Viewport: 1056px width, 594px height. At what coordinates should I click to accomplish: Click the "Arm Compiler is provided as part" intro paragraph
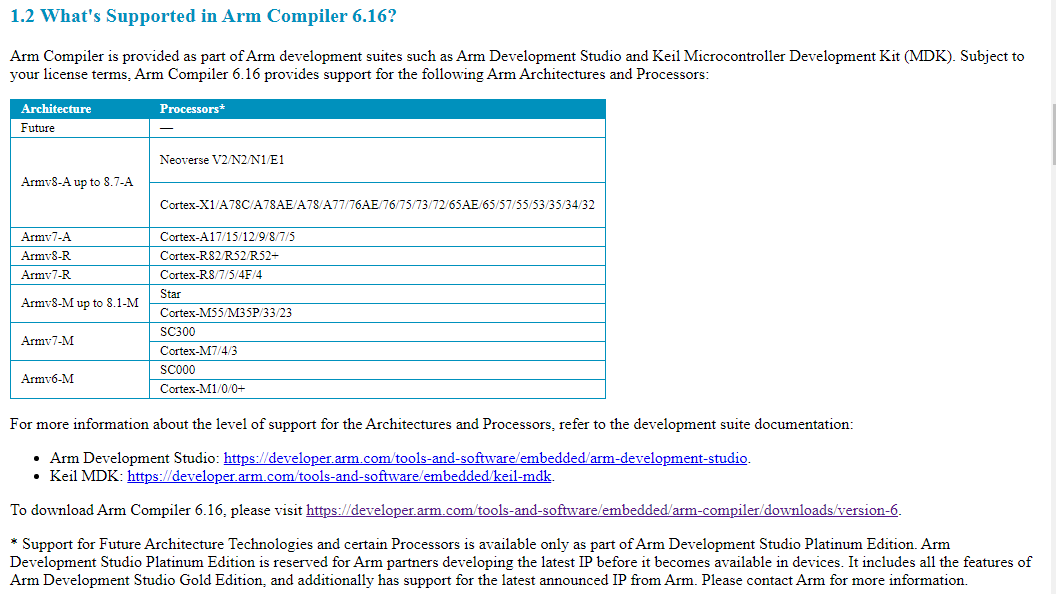pos(517,65)
